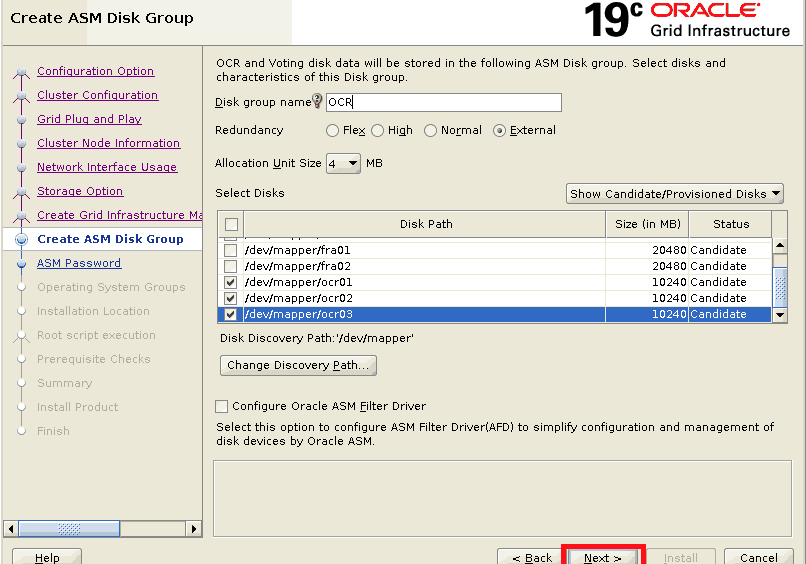Enable Configure Oracle ASM Filter Driver
This screenshot has width=806, height=564.
pyautogui.click(x=222, y=406)
